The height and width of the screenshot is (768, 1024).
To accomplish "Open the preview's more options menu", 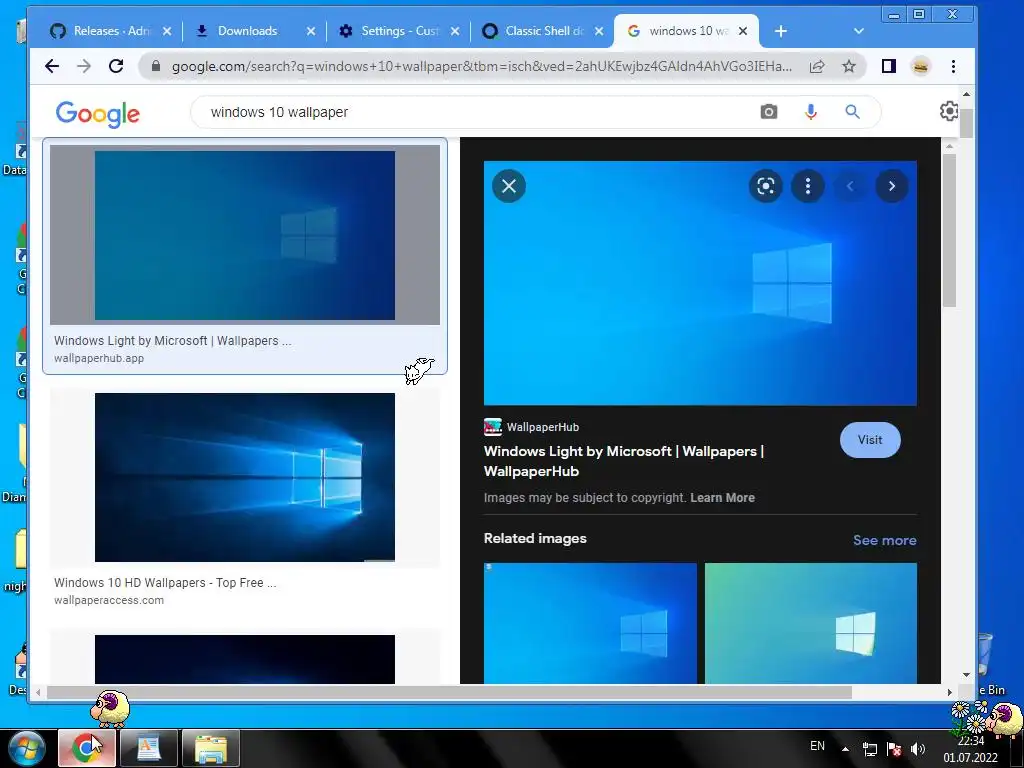I will coord(808,186).
